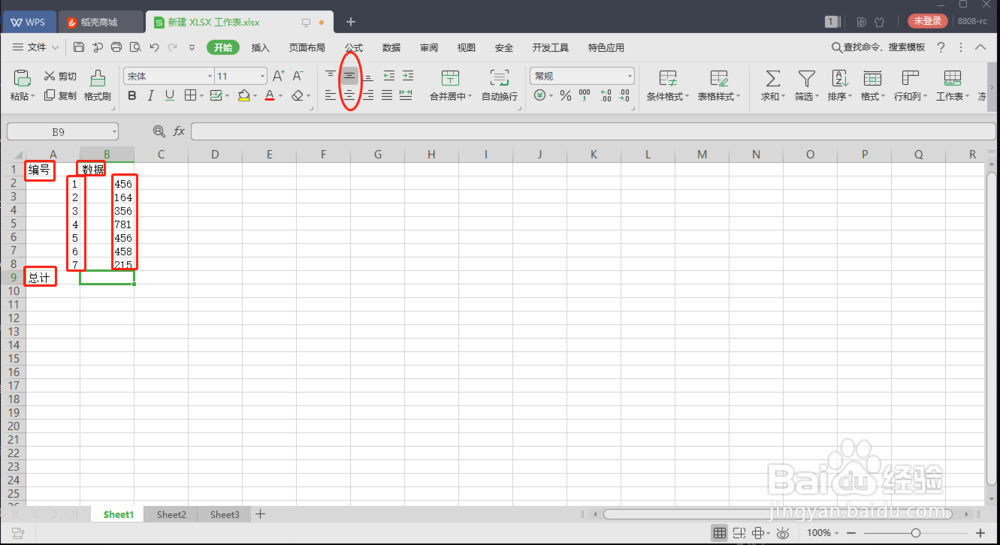
Task: Collapse the ribbon with the up chevron
Action: [x=980, y=47]
